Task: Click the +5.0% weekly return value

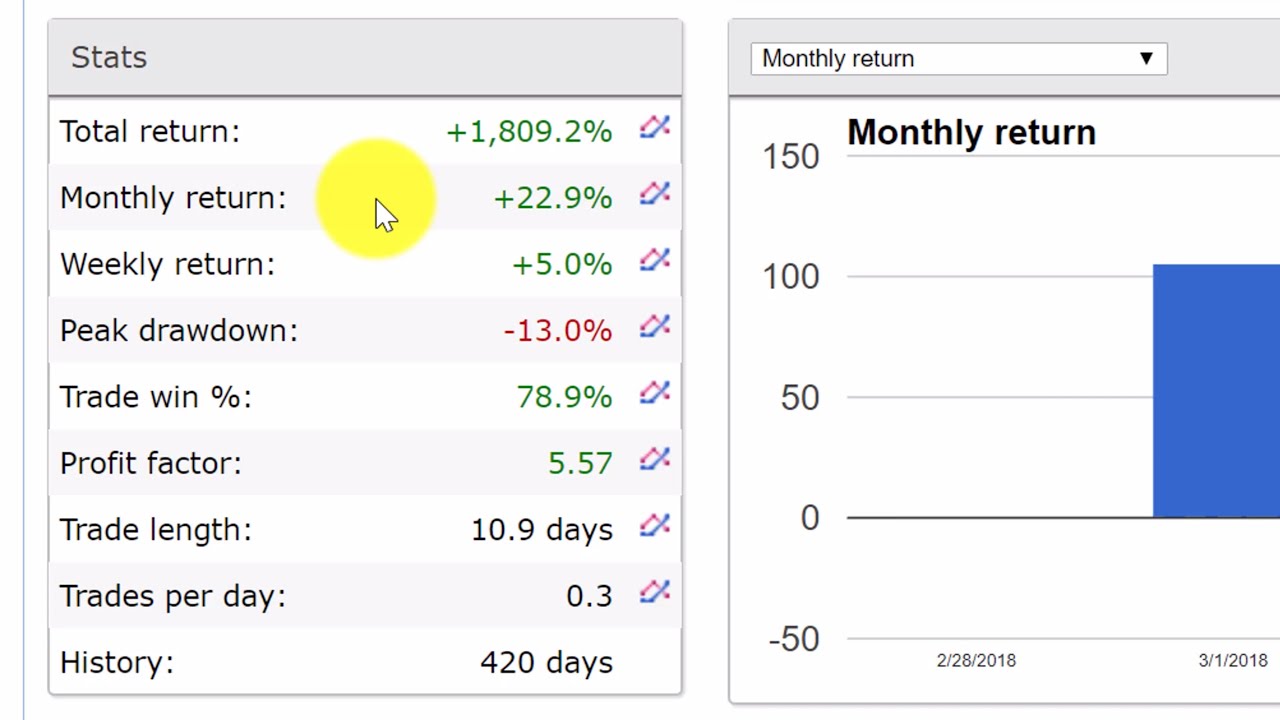Action: pos(562,264)
